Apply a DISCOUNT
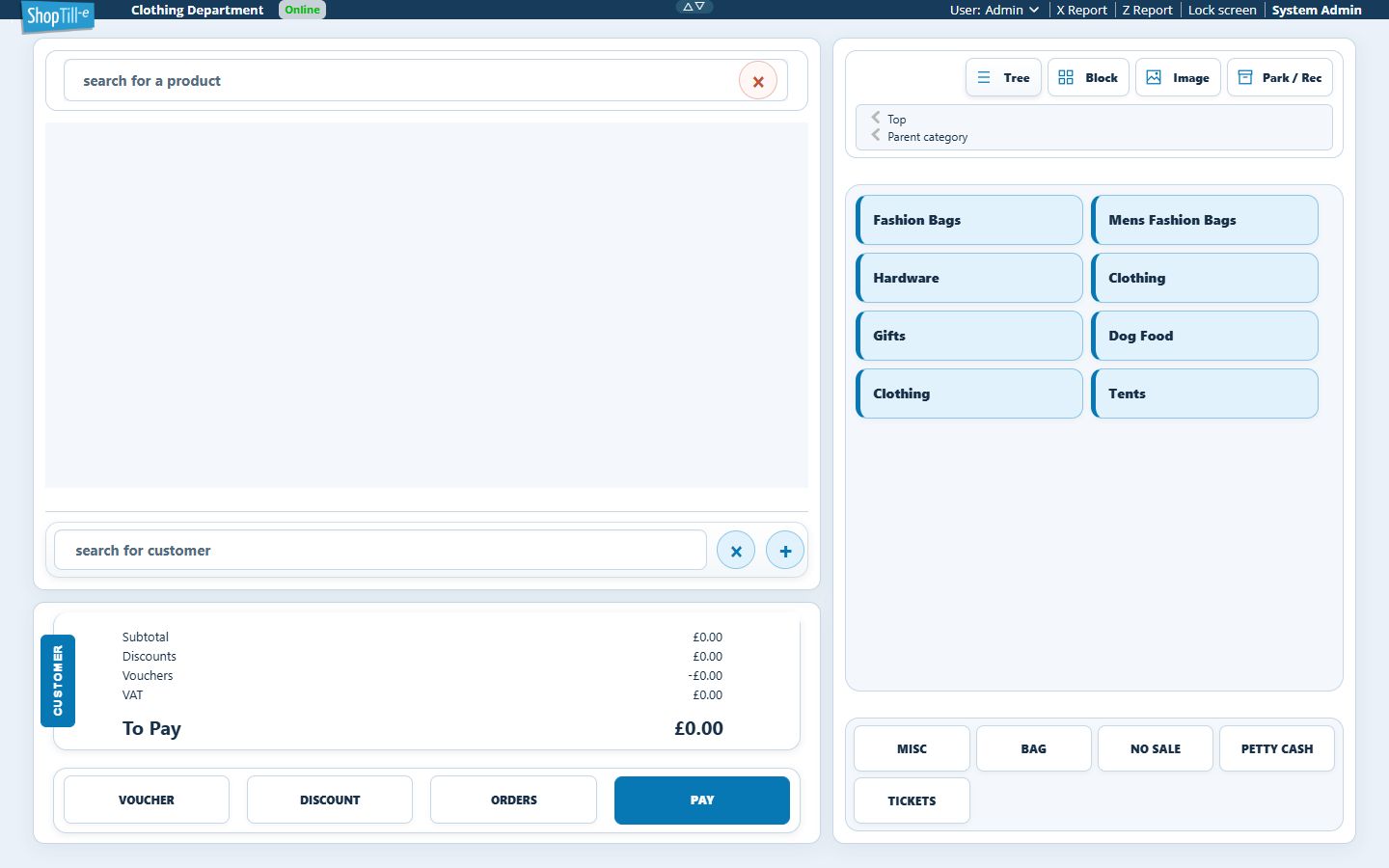 click(x=330, y=800)
